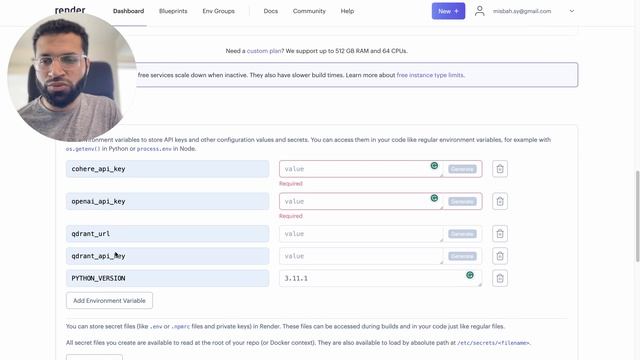Generate a value for qdrant_api_key

[x=462, y=256]
